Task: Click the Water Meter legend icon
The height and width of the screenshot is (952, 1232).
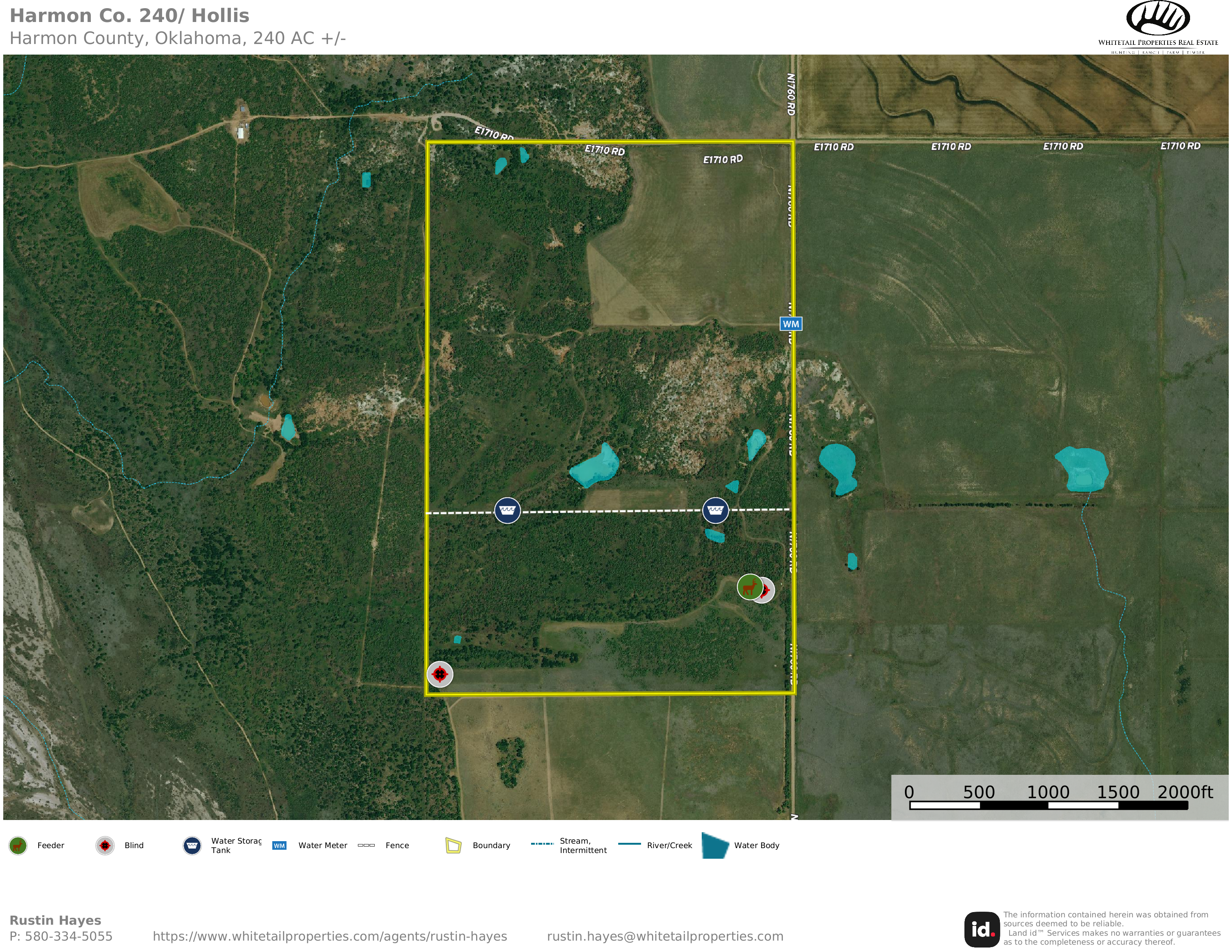Action: [x=279, y=845]
